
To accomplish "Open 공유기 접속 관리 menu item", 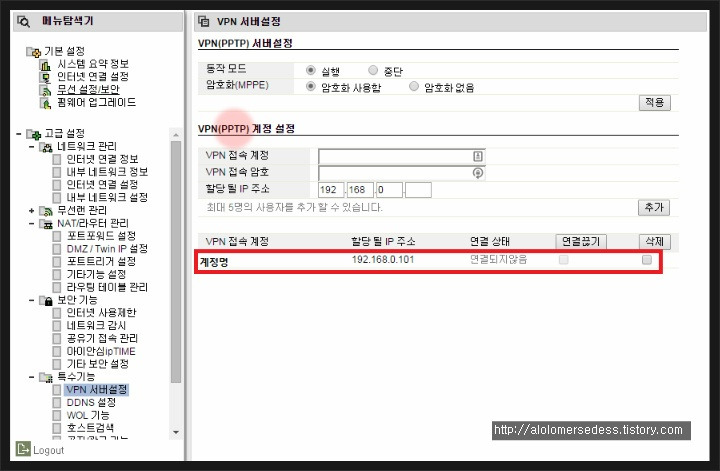I will coord(102,339).
